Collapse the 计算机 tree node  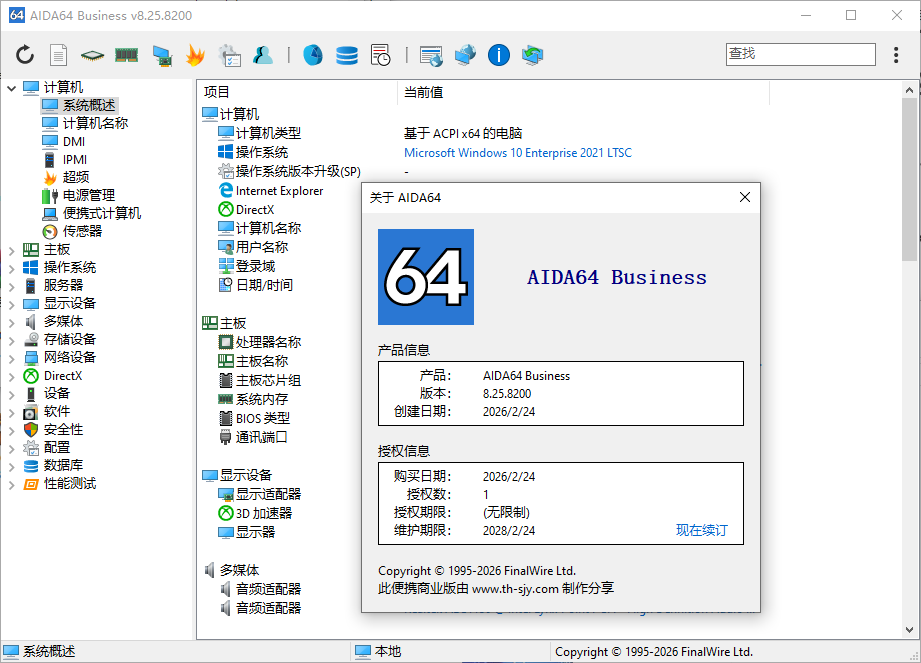click(12, 88)
